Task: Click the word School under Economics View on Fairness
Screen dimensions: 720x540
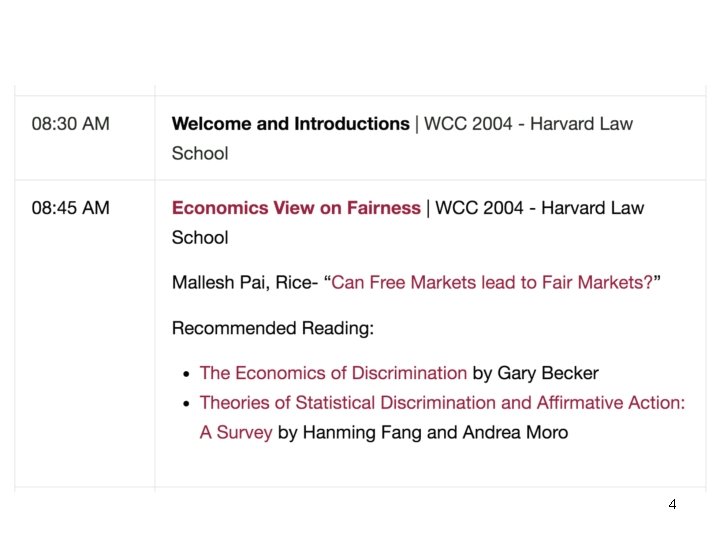Action: (x=200, y=238)
